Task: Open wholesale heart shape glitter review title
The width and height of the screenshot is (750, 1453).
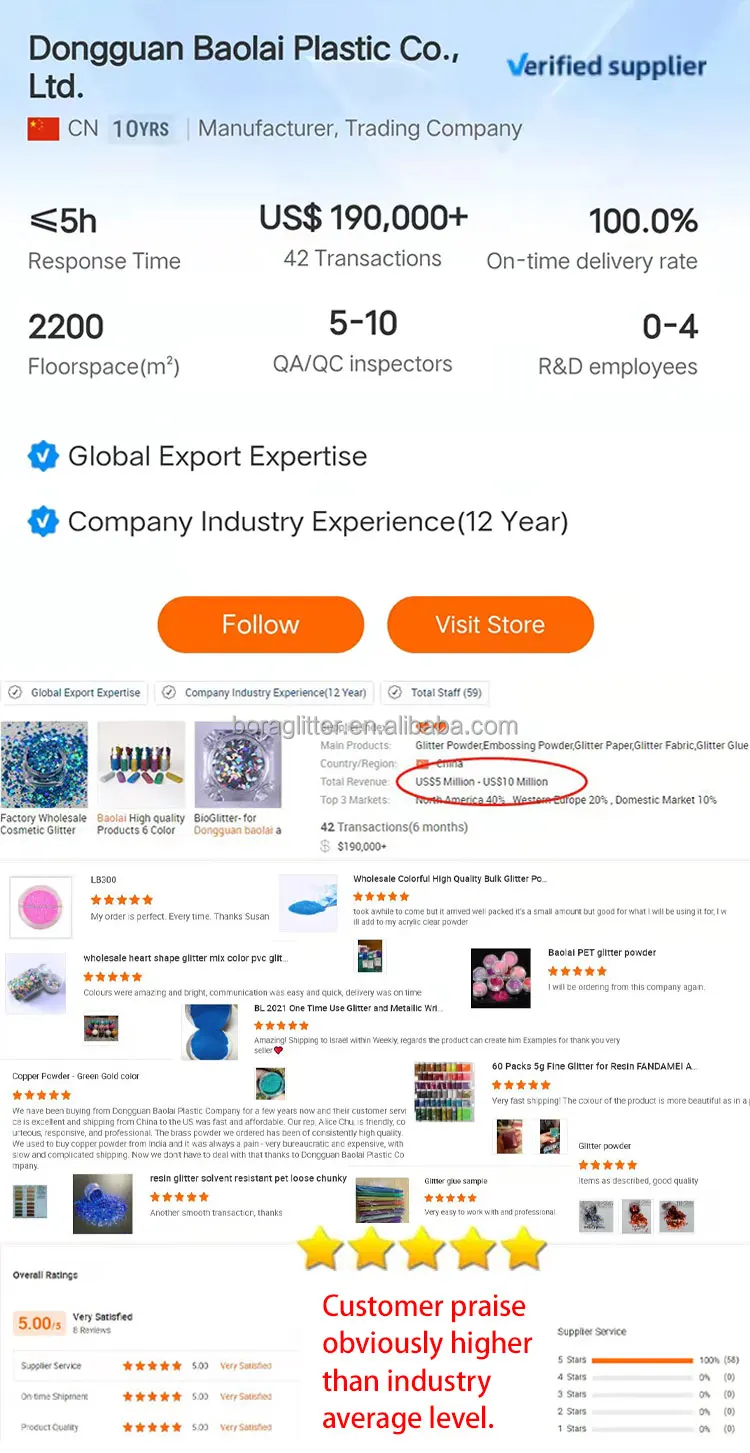Action: 185,958
